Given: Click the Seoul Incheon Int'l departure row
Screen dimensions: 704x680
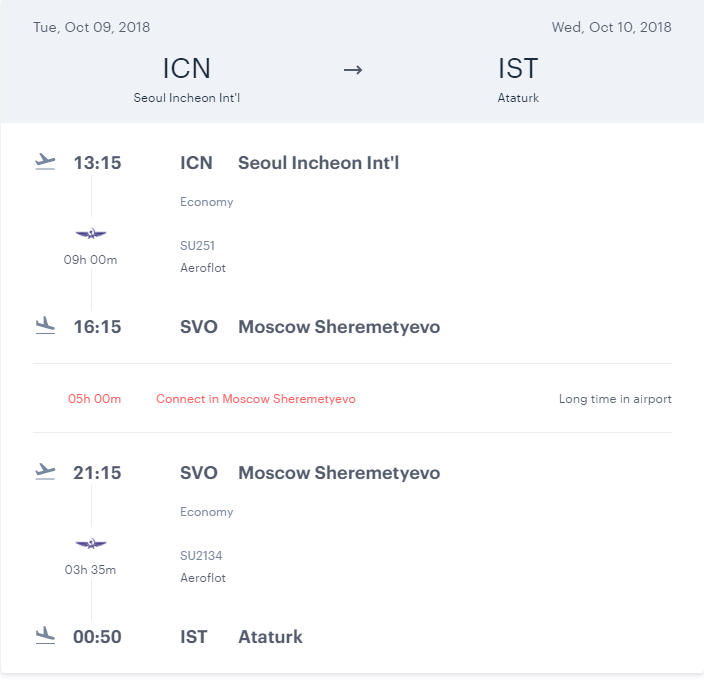Looking at the screenshot, I should click(318, 163).
